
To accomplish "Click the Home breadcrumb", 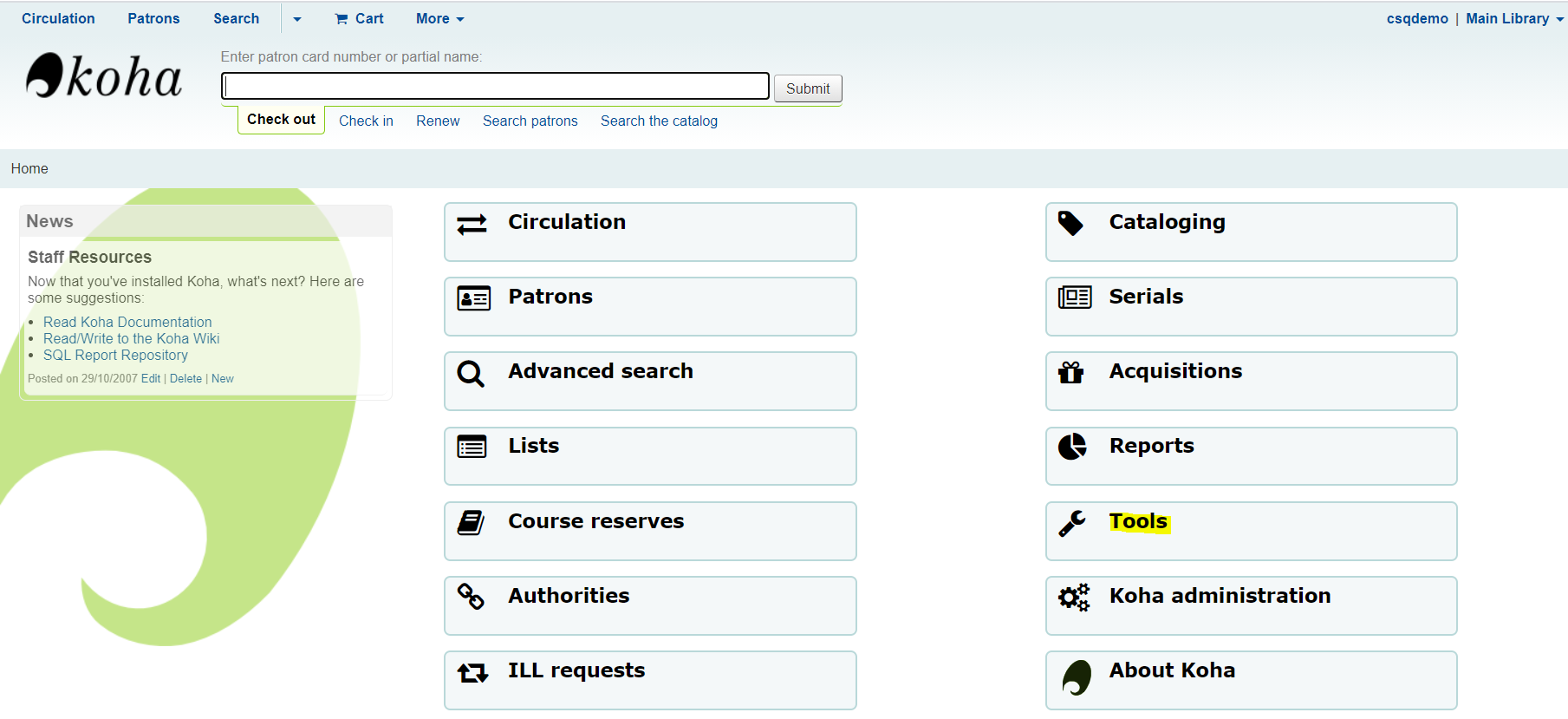I will click(x=29, y=169).
